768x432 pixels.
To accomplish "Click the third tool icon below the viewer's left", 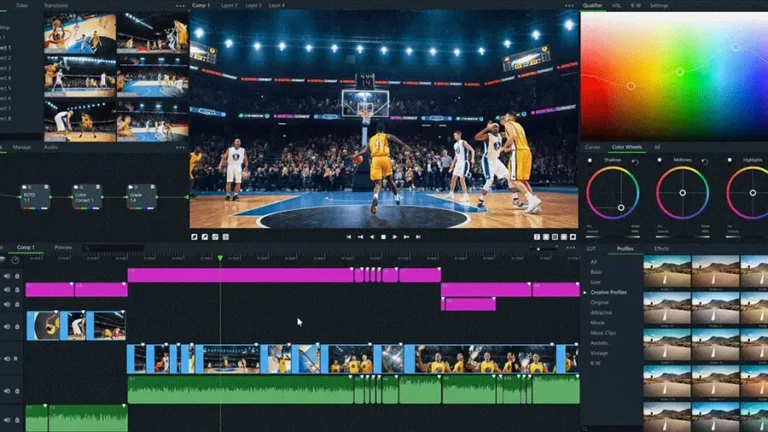I will click(215, 237).
